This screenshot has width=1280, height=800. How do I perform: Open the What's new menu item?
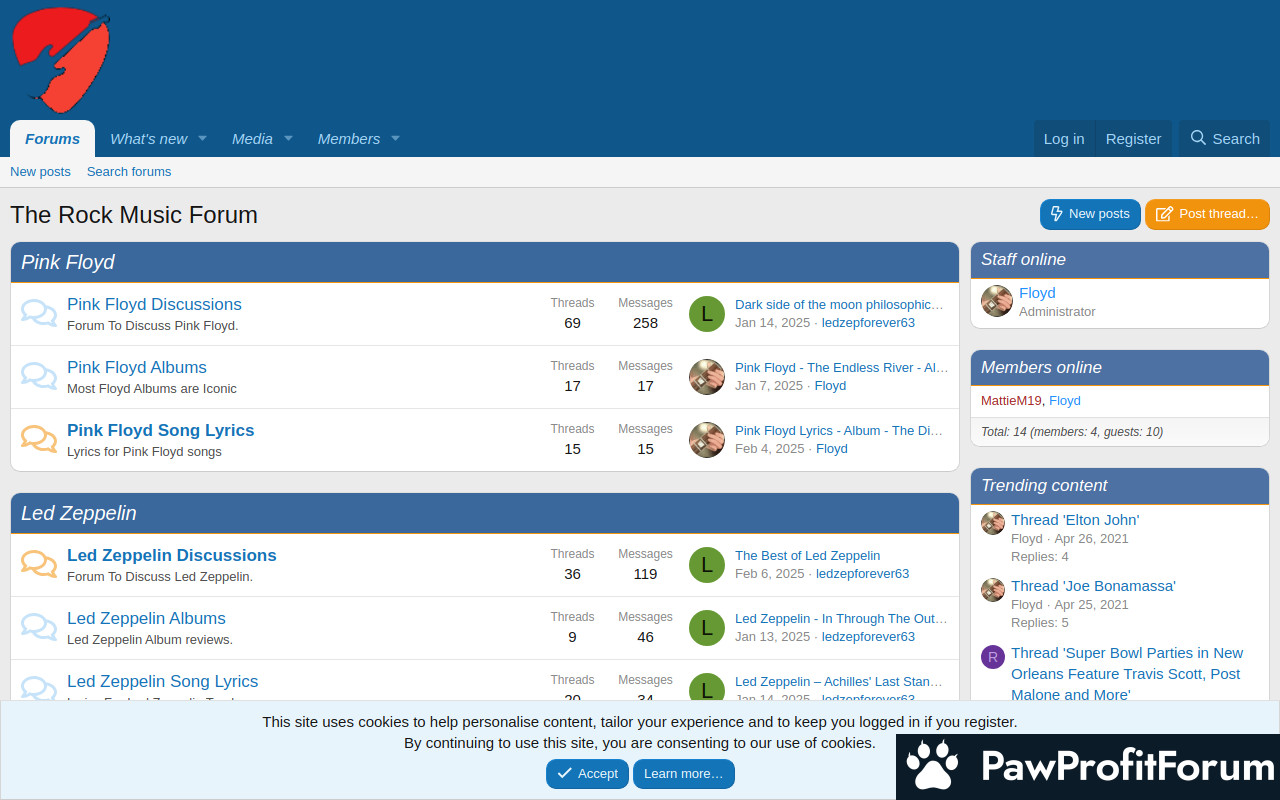pos(148,139)
